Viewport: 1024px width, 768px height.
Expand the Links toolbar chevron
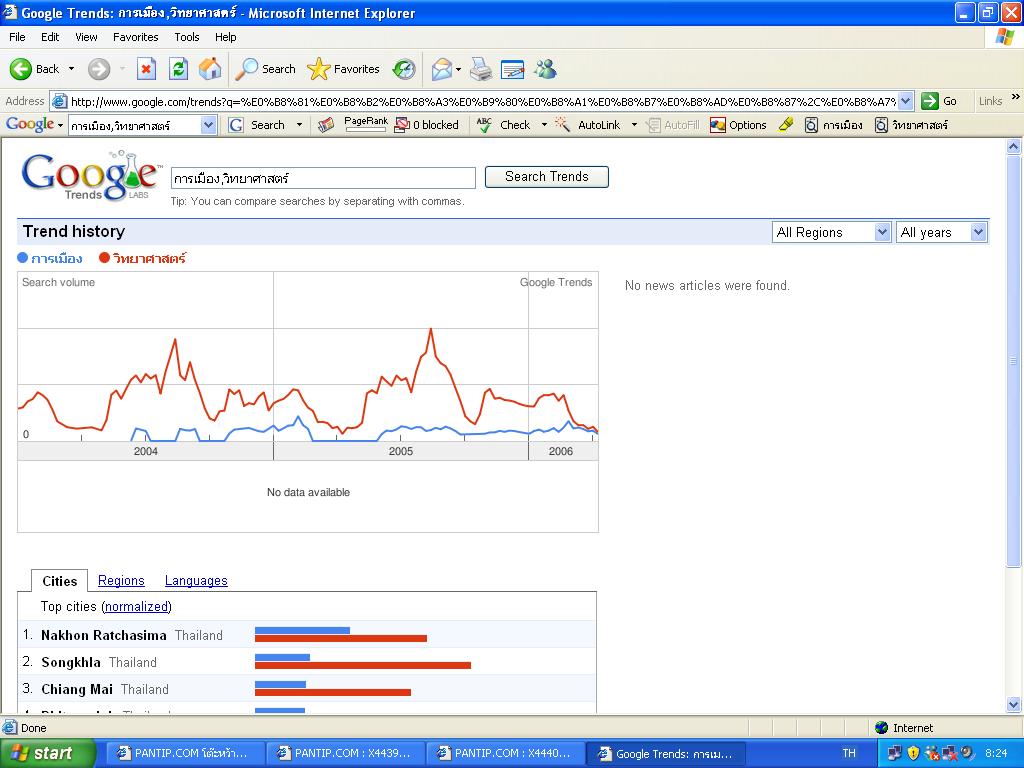pos(1016,97)
